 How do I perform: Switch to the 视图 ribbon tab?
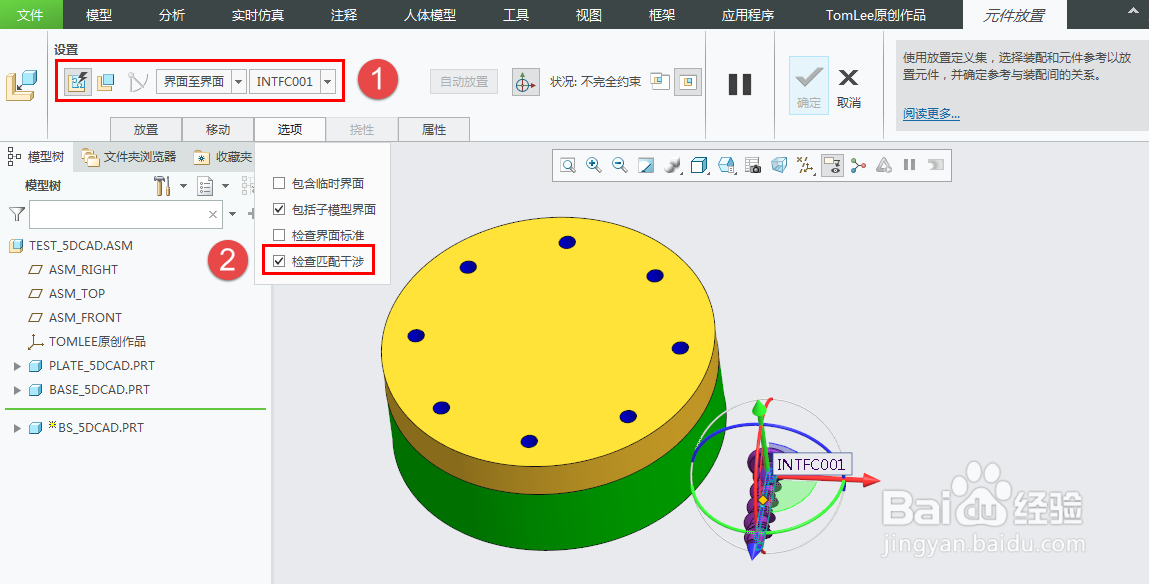[x=588, y=15]
